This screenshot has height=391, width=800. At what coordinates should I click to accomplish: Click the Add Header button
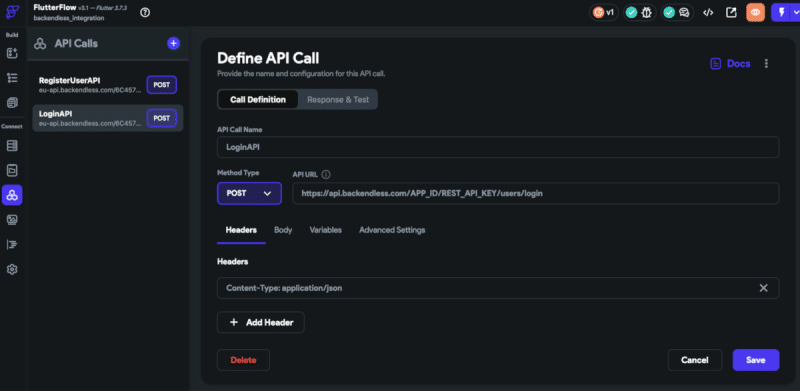point(261,323)
